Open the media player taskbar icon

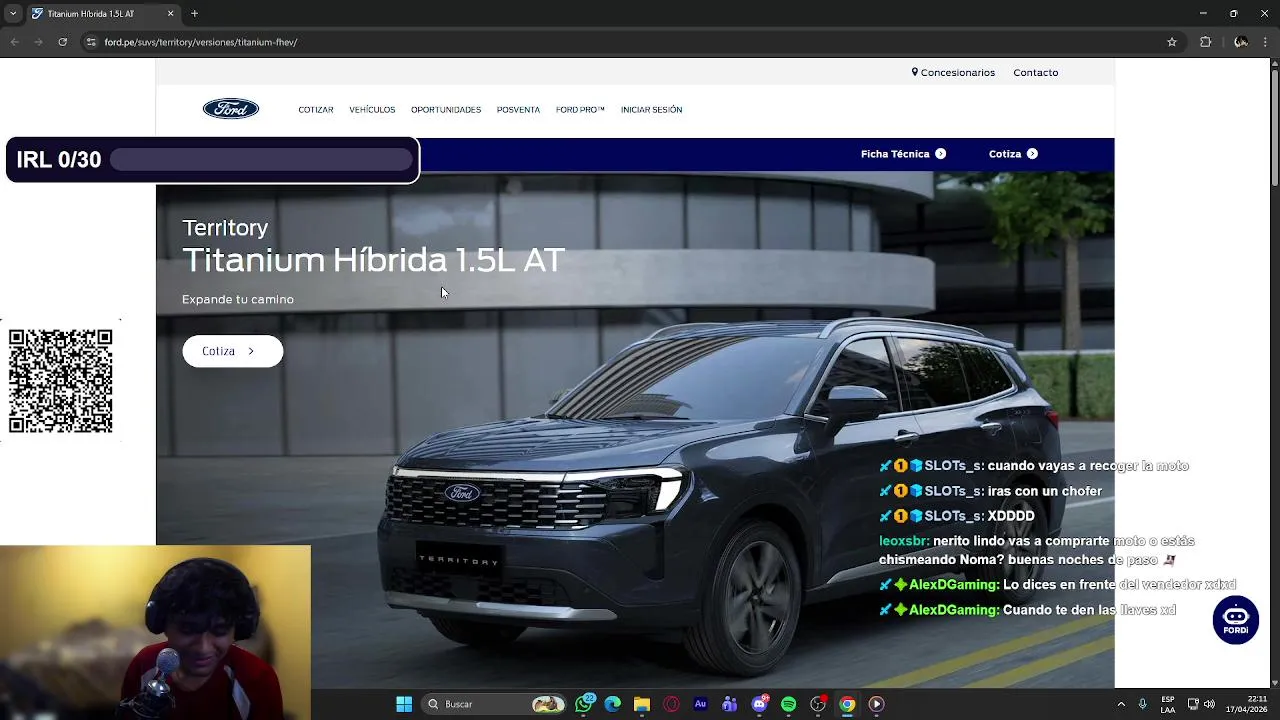[876, 704]
